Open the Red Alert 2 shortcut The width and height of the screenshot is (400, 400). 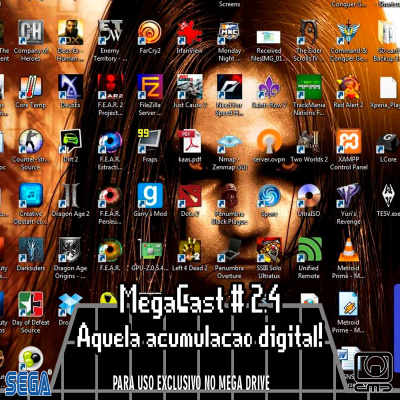coord(348,87)
